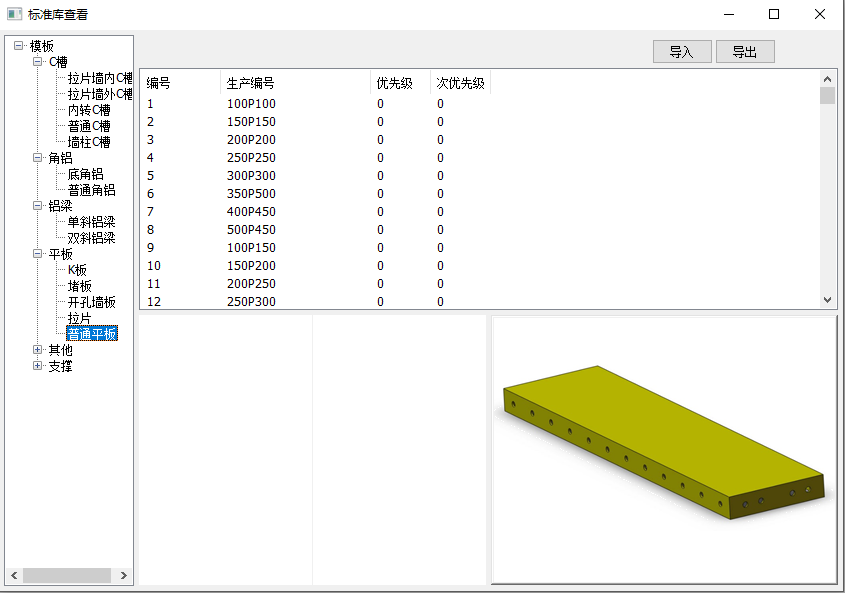Collapse the 角铝 tree branch
This screenshot has width=845, height=593.
pyautogui.click(x=38, y=158)
